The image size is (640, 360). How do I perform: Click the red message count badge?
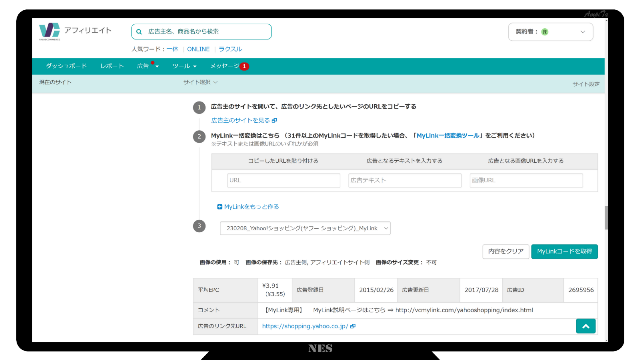tap(244, 66)
